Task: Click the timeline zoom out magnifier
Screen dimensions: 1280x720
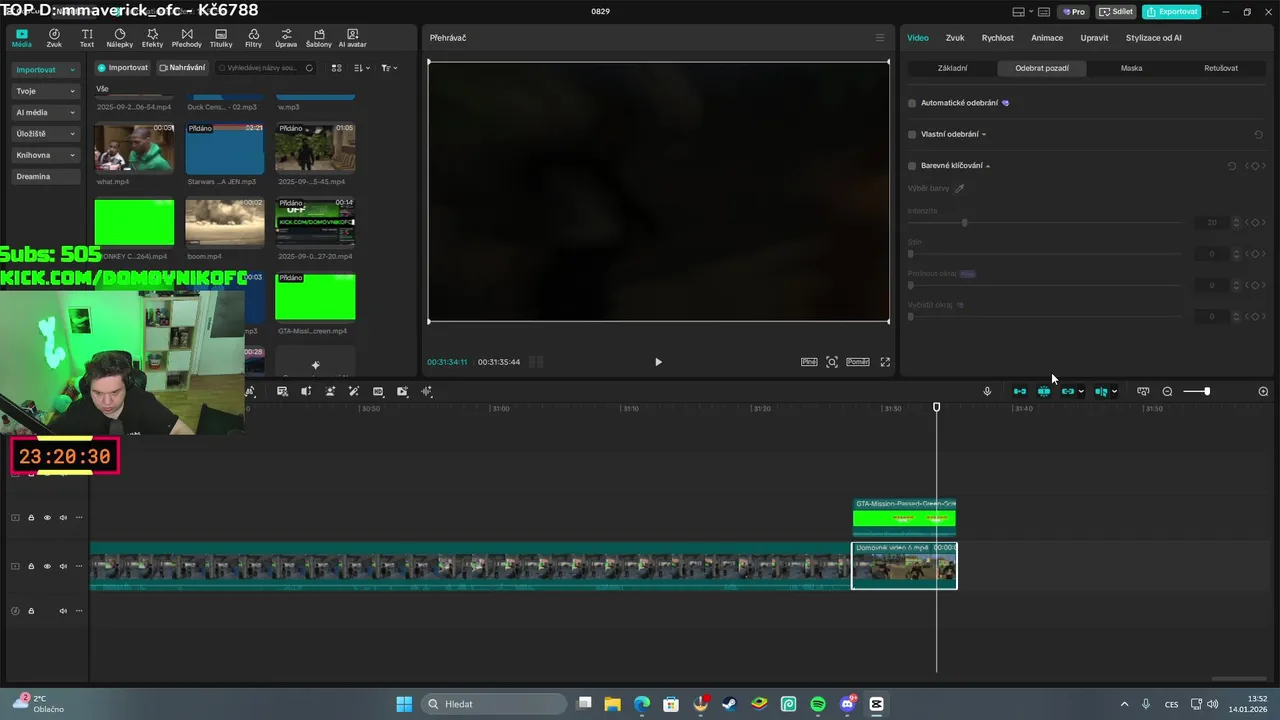Action: click(x=1167, y=391)
